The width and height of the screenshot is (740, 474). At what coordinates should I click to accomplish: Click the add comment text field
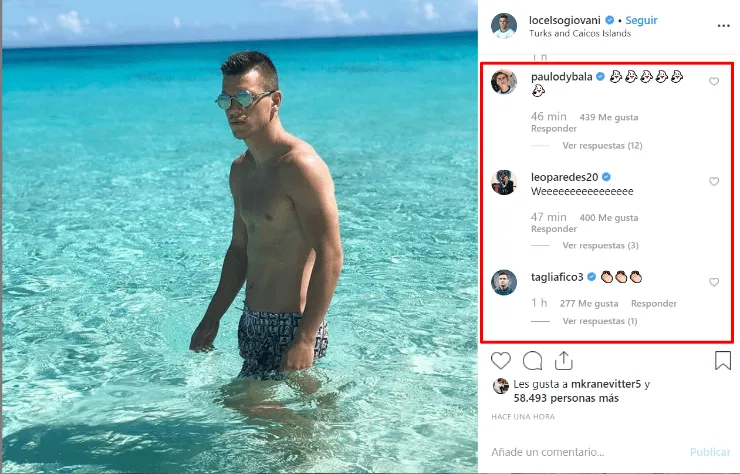[580, 451]
